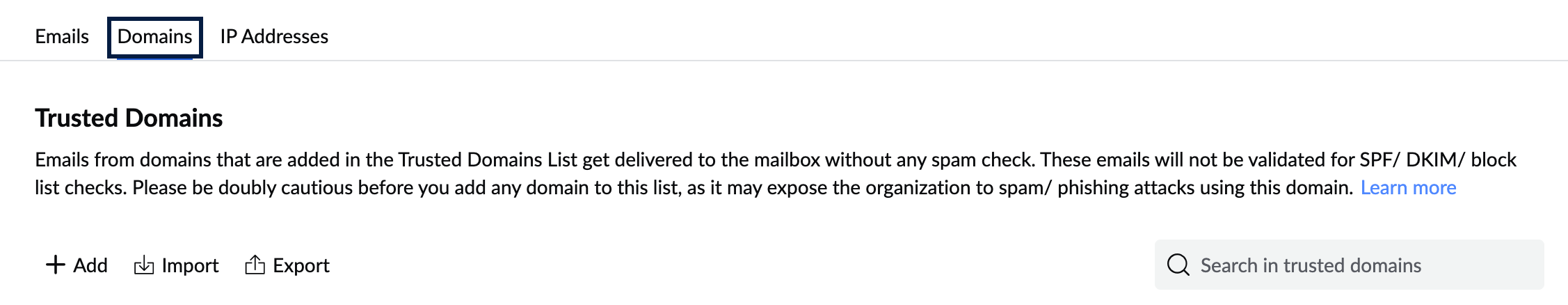1568x305 pixels.
Task: Click the blue underline below the Domains tab
Action: point(154,58)
